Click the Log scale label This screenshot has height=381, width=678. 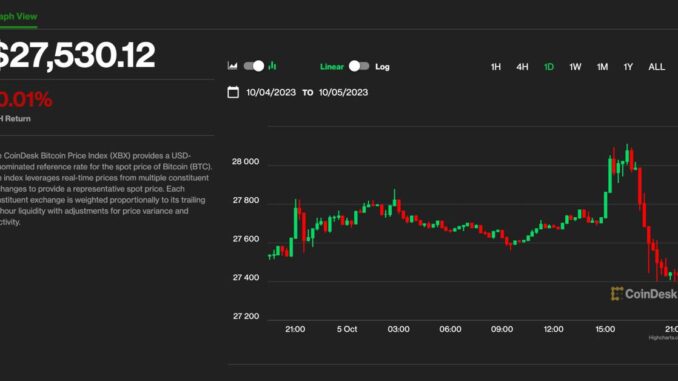[x=382, y=67]
